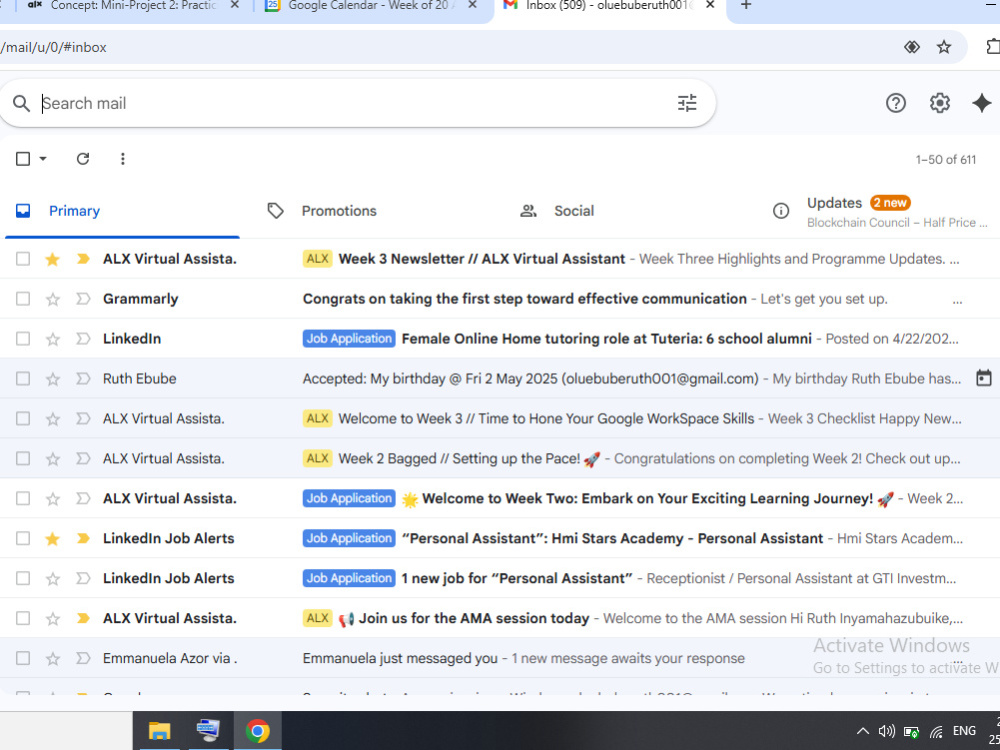Viewport: 1000px width, 750px height.
Task: Open Gemini sparkle icon
Action: click(x=982, y=103)
